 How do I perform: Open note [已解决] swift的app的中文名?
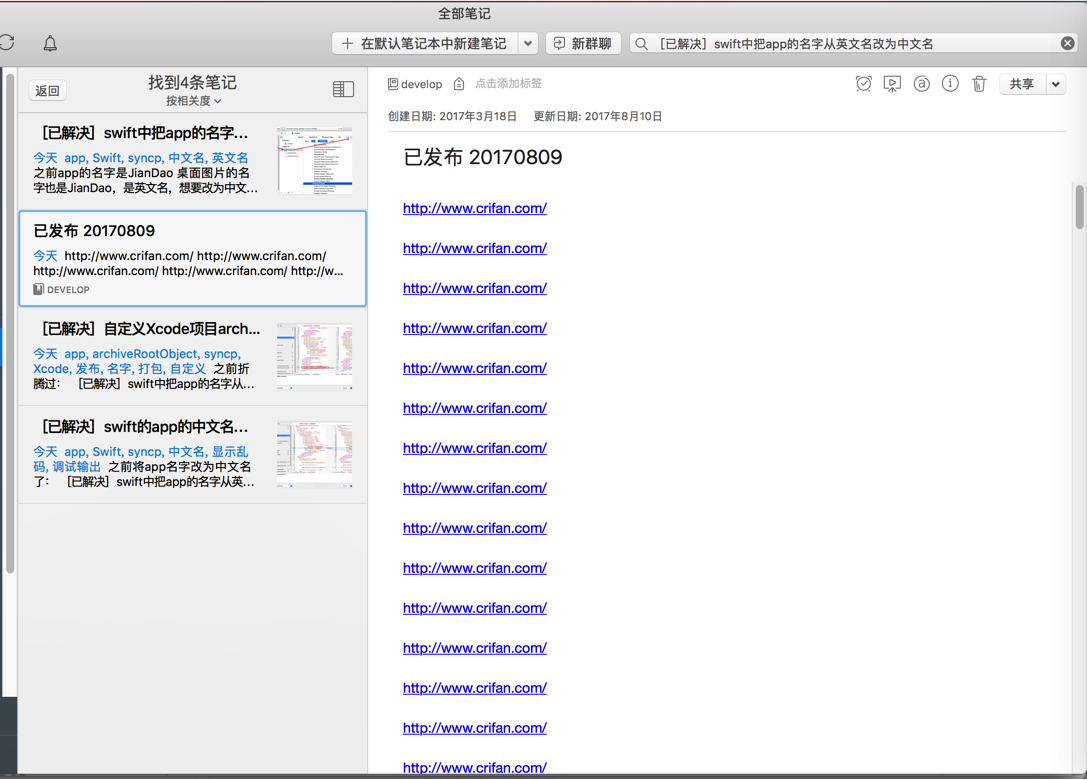tap(193, 455)
